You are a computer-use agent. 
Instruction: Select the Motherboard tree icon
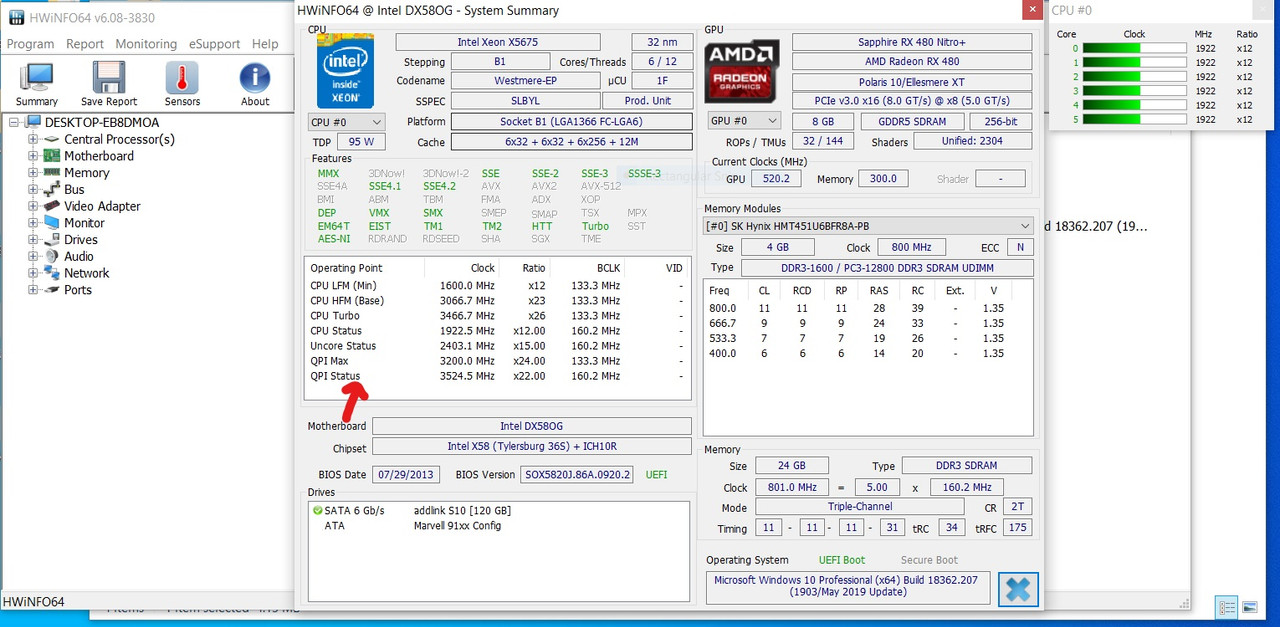point(52,156)
